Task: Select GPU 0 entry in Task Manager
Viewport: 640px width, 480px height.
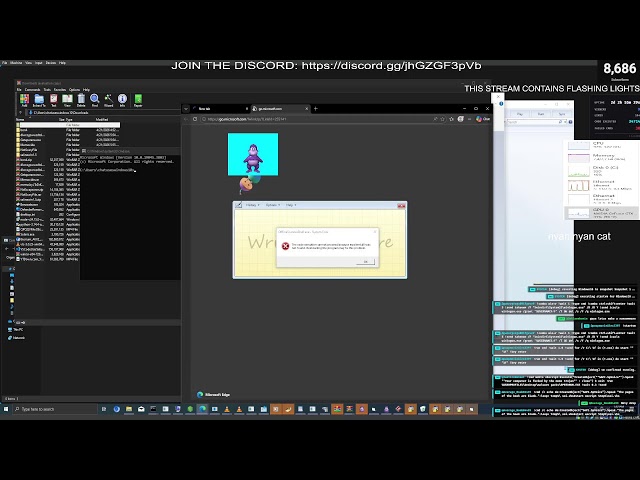Action: (x=602, y=213)
